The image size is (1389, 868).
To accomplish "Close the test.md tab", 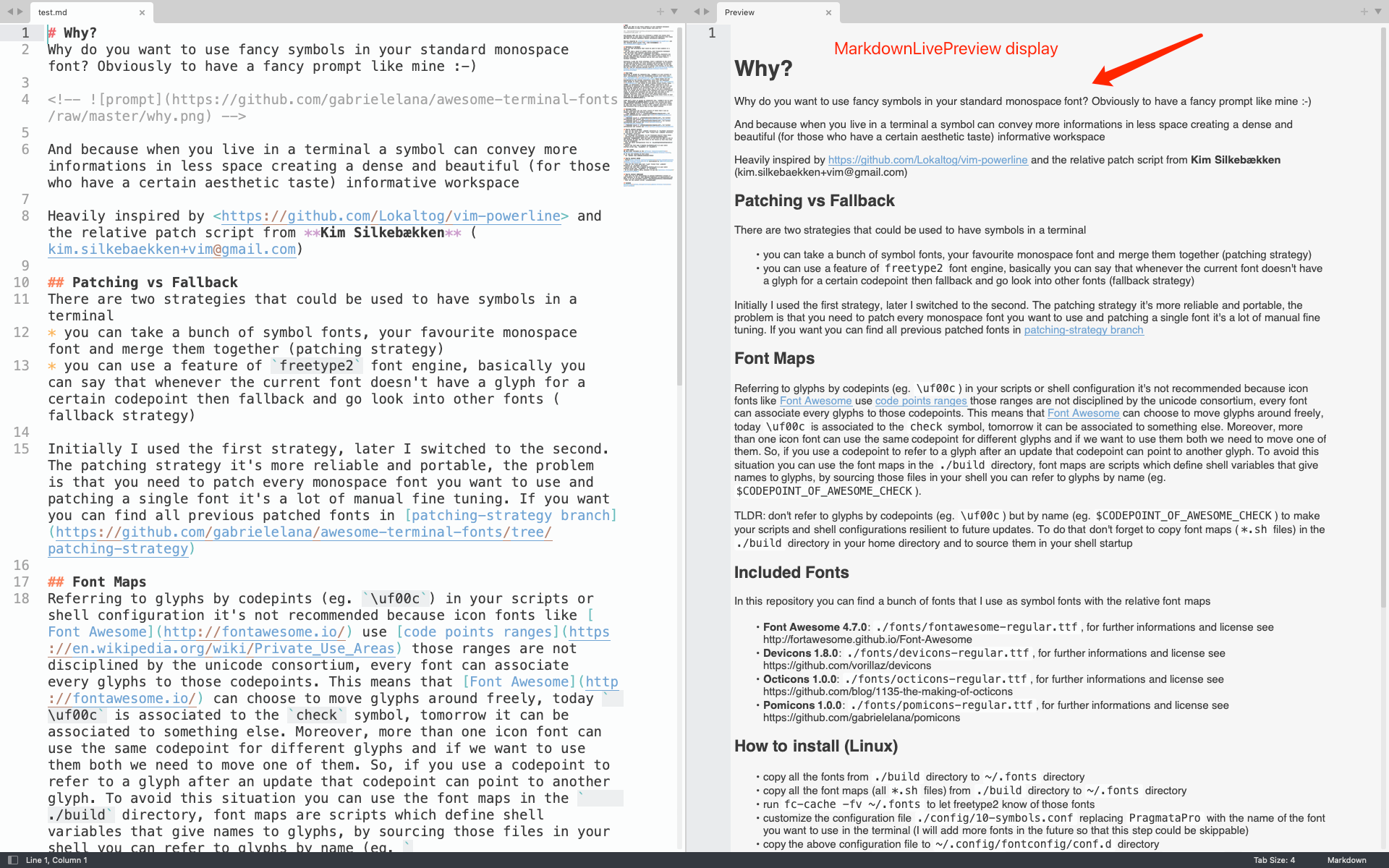I will coord(142,12).
